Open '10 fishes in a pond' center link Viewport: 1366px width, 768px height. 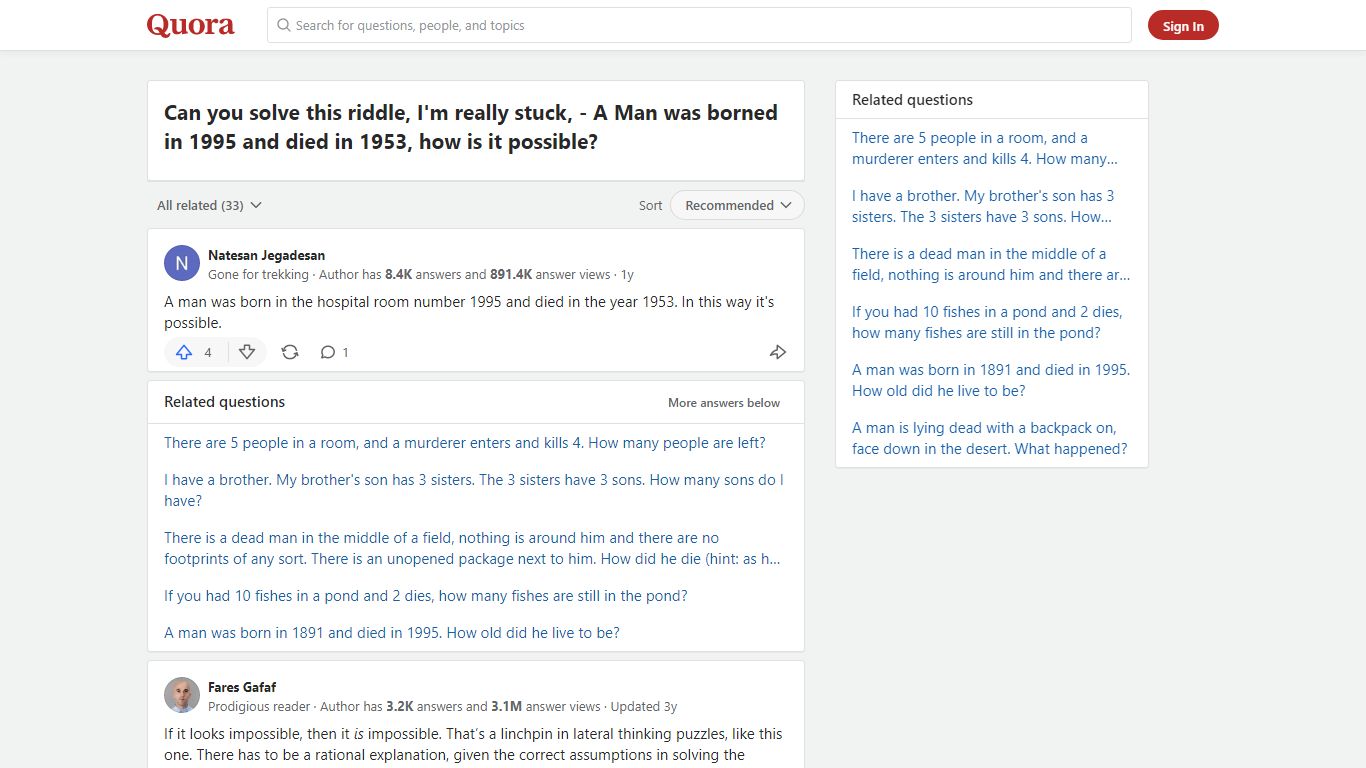[426, 596]
